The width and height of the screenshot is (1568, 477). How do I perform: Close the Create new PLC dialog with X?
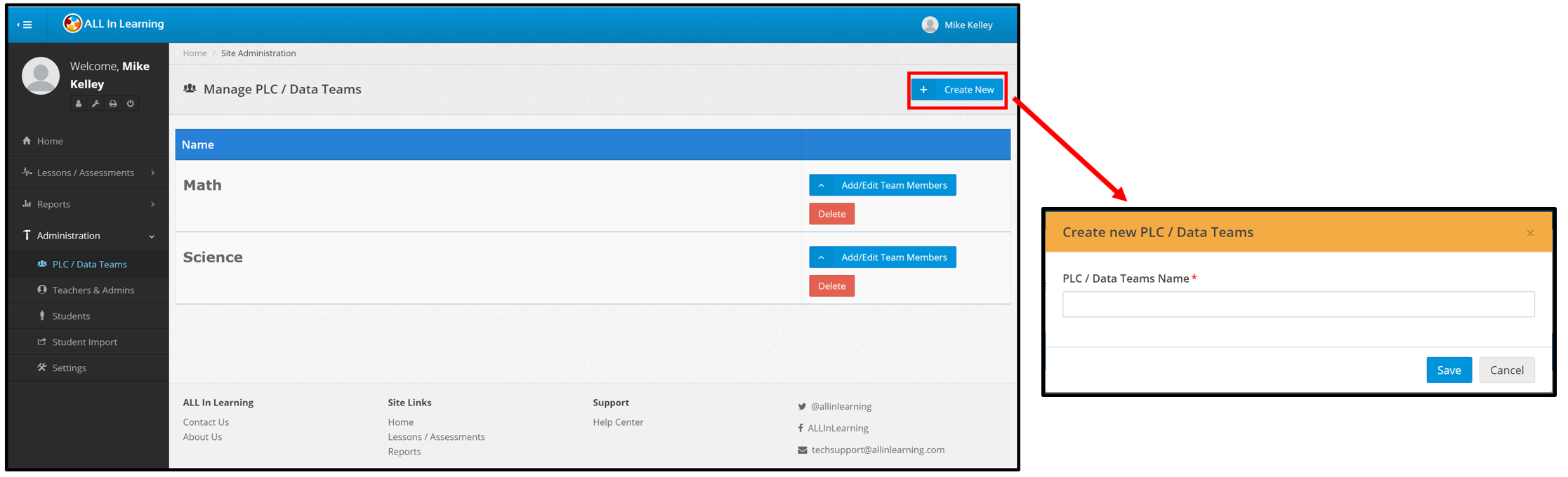1530,234
